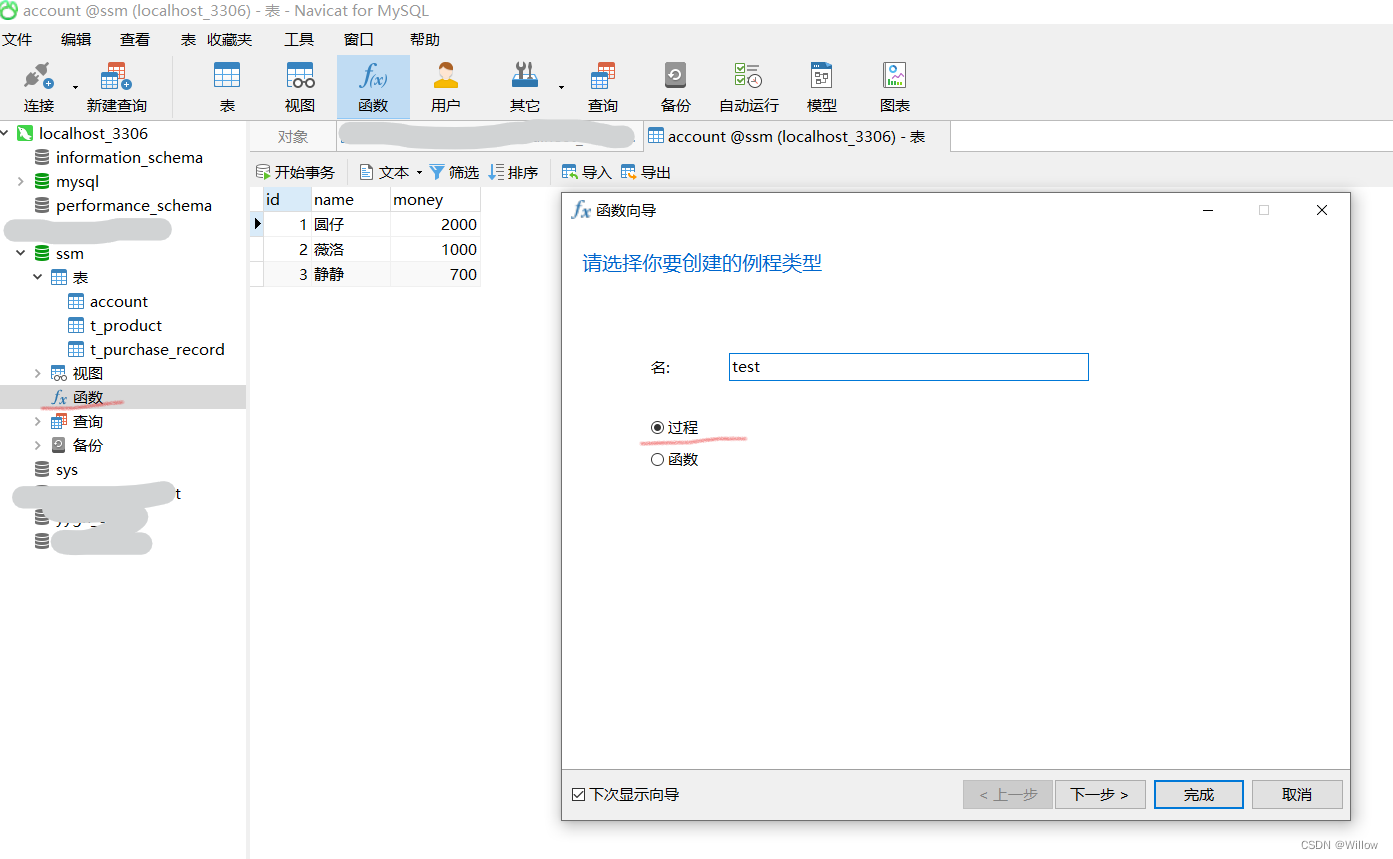Open the 其它 tools icon
The width and height of the screenshot is (1393, 859).
pos(525,87)
